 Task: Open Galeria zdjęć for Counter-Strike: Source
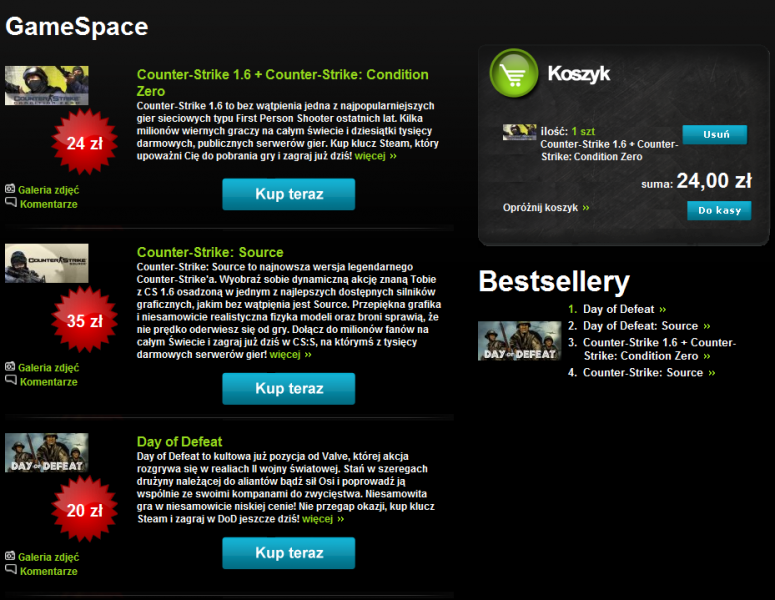[48, 367]
